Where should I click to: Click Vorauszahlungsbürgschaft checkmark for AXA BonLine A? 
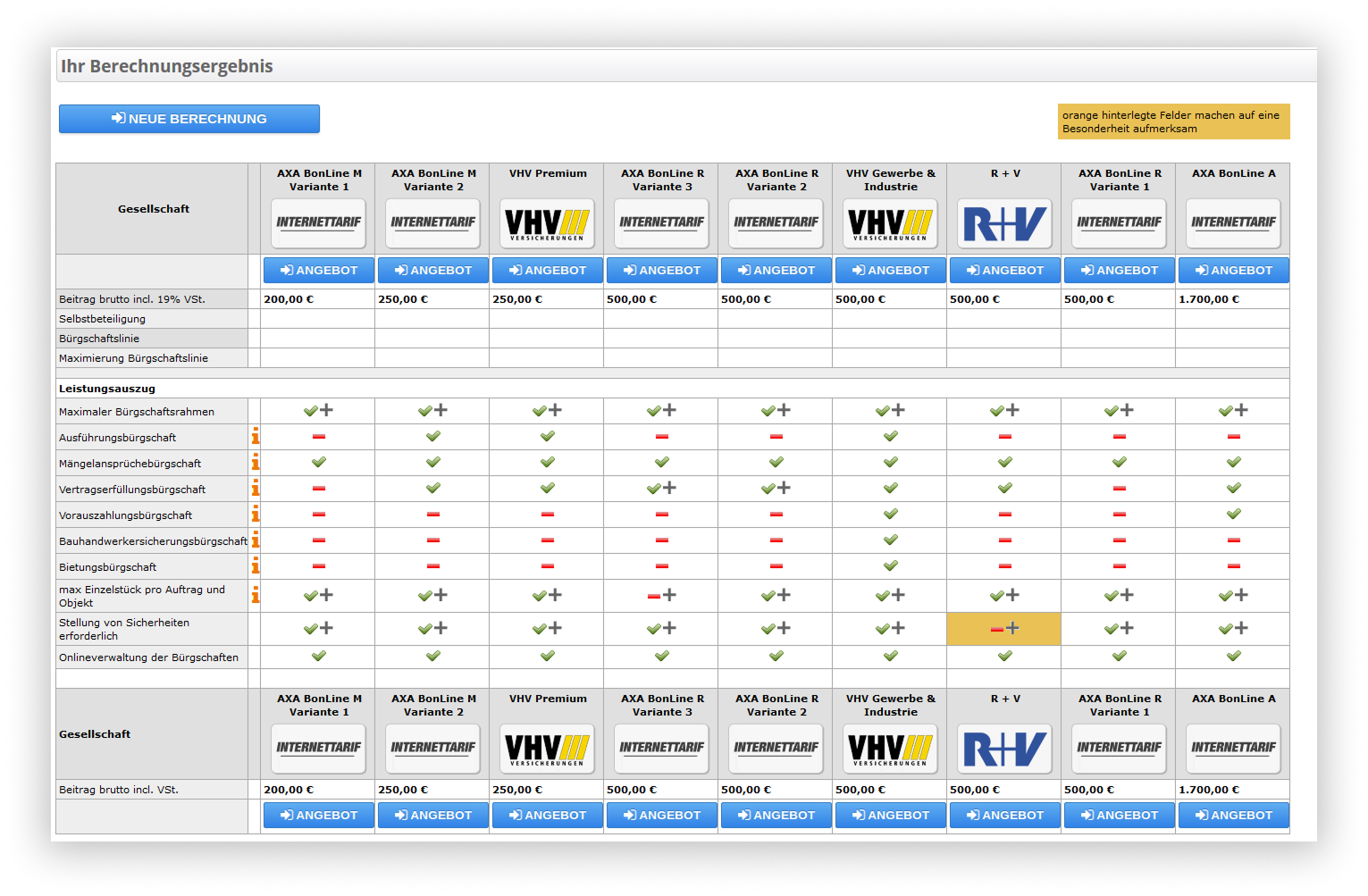click(1234, 514)
